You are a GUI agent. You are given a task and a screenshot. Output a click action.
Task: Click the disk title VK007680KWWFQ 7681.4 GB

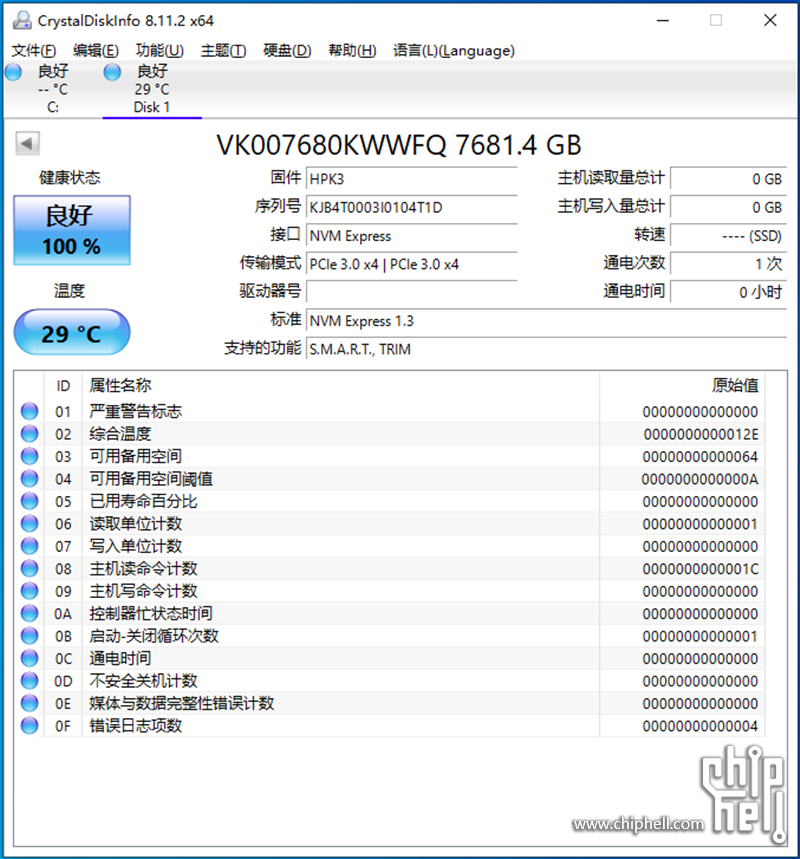coord(399,145)
